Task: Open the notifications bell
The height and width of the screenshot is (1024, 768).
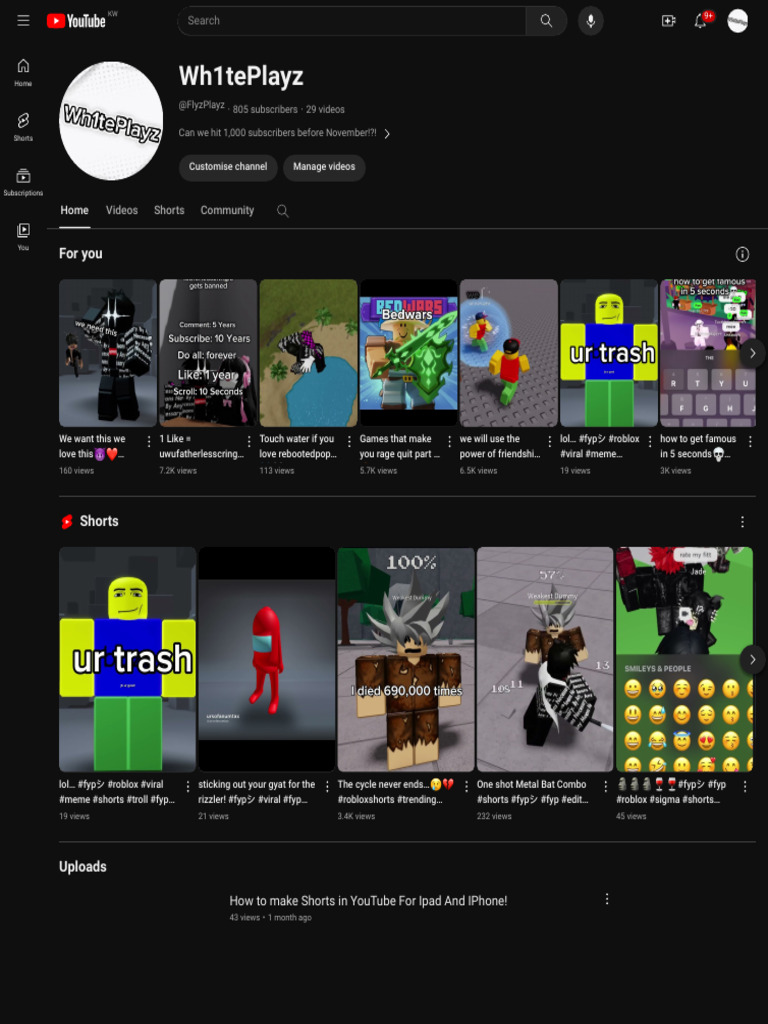Action: point(700,21)
